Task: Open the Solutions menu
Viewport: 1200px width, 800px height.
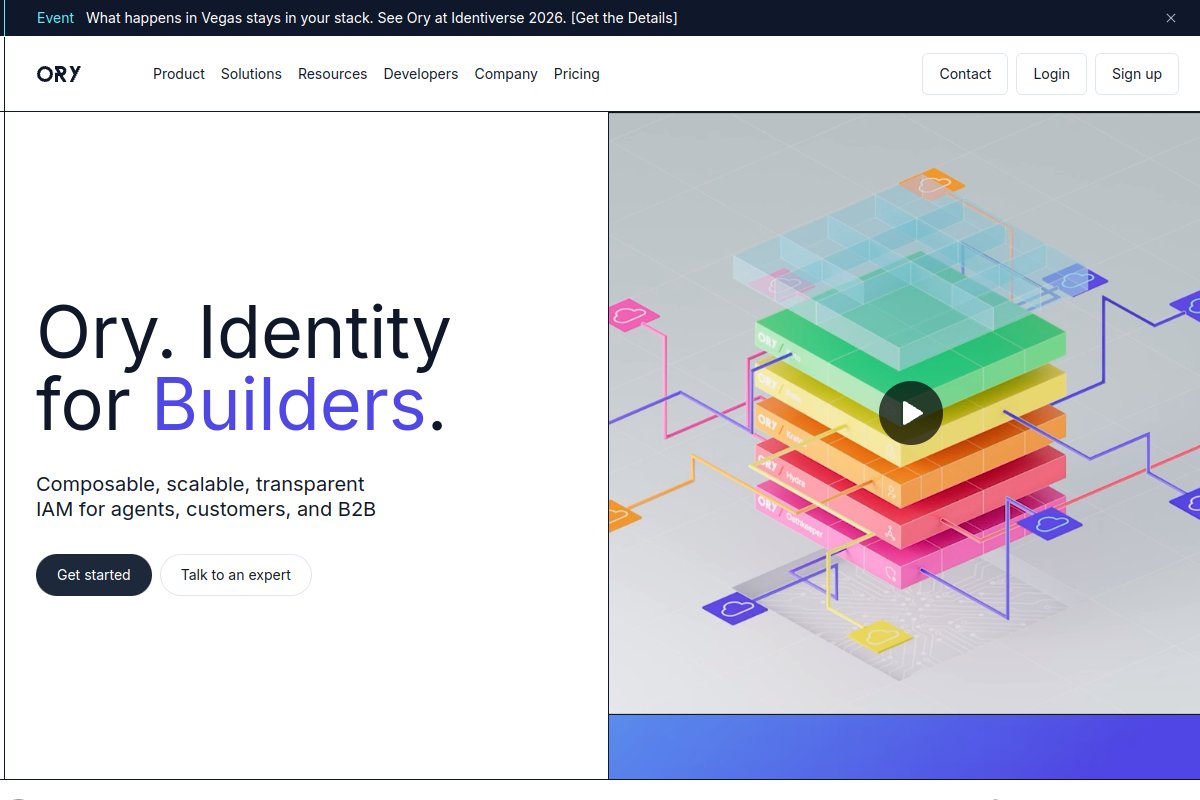Action: [251, 74]
